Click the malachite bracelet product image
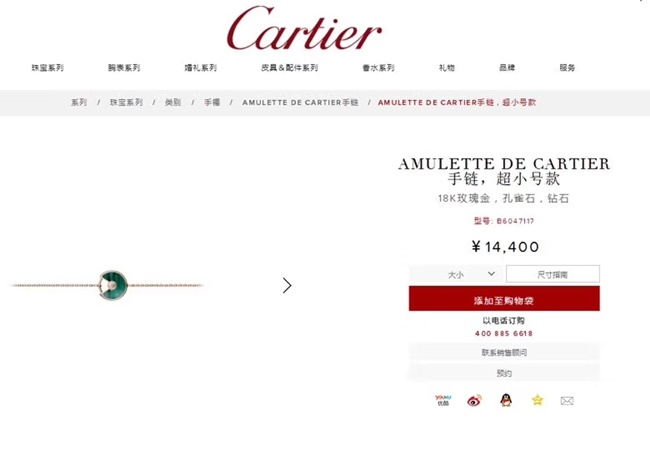The image size is (650, 450). (x=108, y=285)
